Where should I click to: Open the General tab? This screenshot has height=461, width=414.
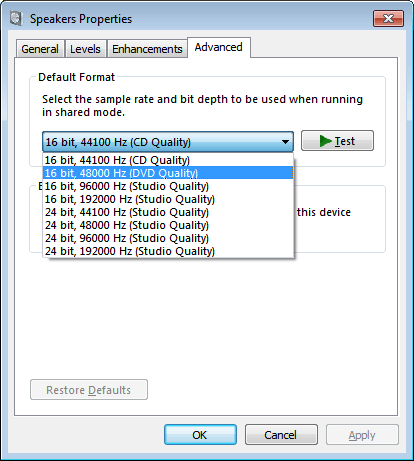tap(40, 49)
